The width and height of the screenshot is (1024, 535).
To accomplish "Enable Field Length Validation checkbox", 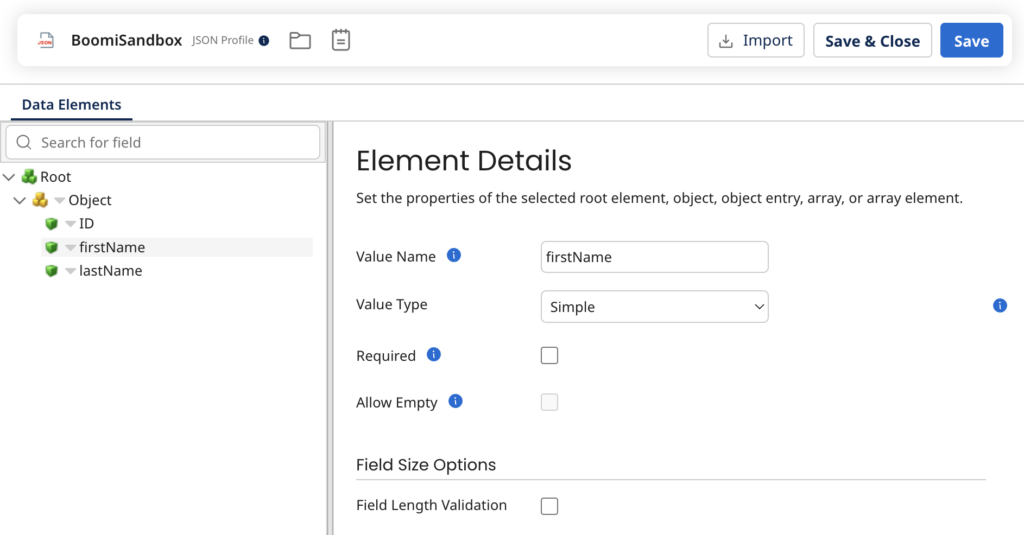I will (x=549, y=506).
